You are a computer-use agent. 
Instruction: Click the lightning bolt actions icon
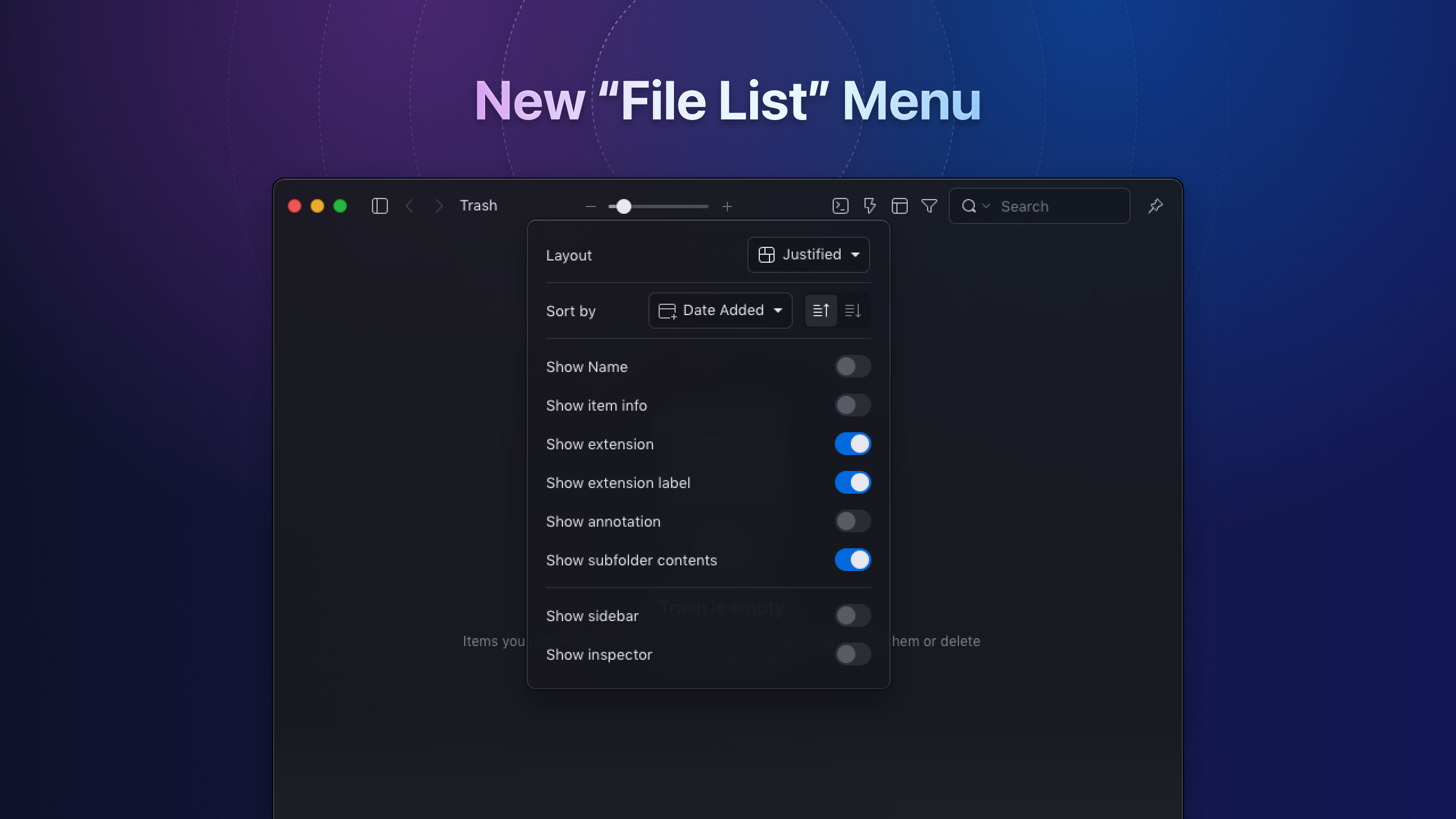coord(870,206)
